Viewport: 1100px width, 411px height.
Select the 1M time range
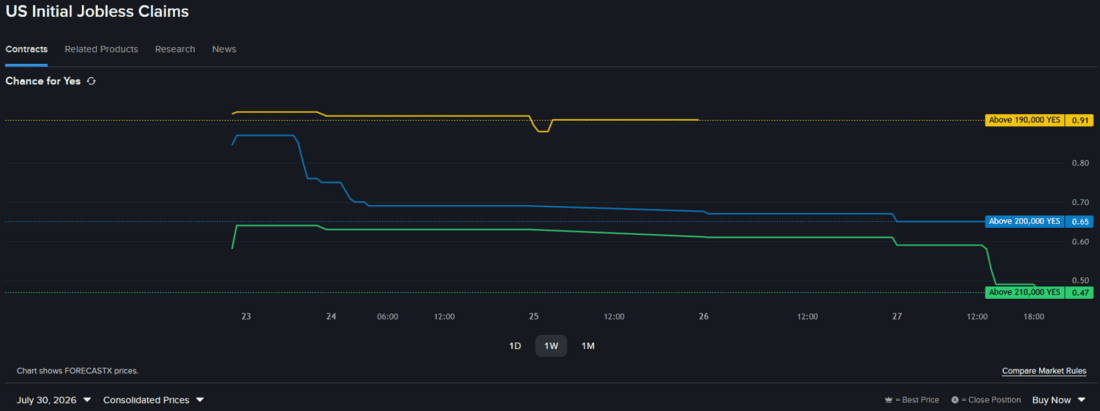588,346
